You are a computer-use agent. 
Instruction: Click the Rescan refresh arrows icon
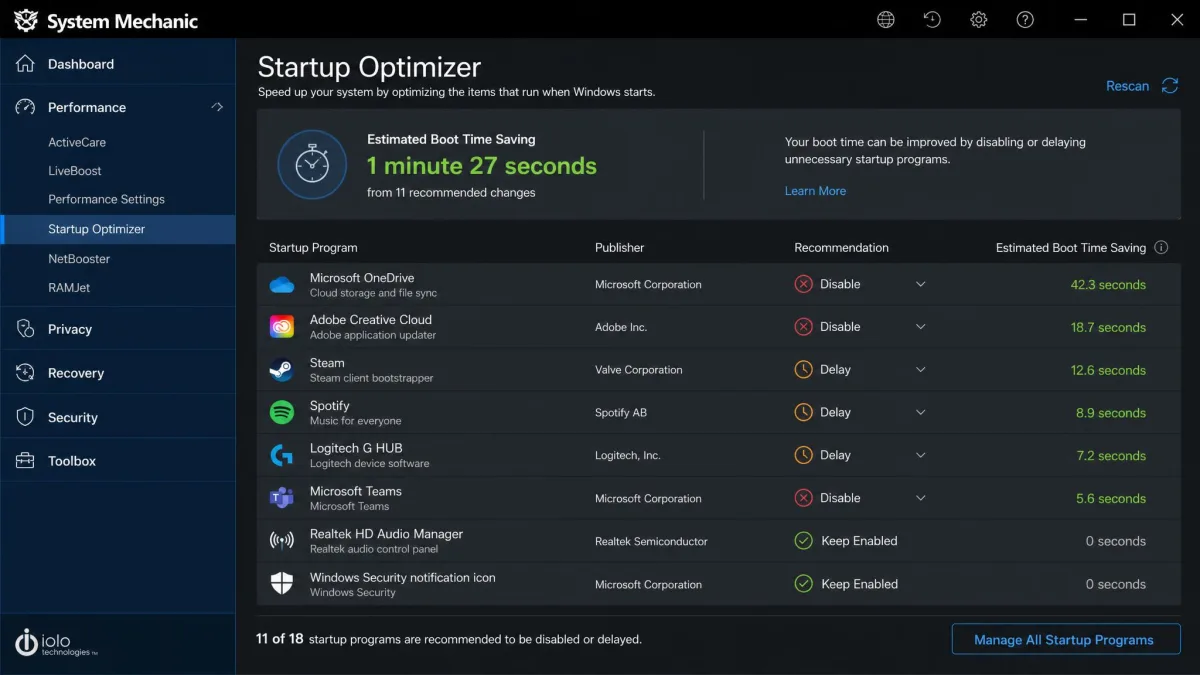[x=1170, y=86]
